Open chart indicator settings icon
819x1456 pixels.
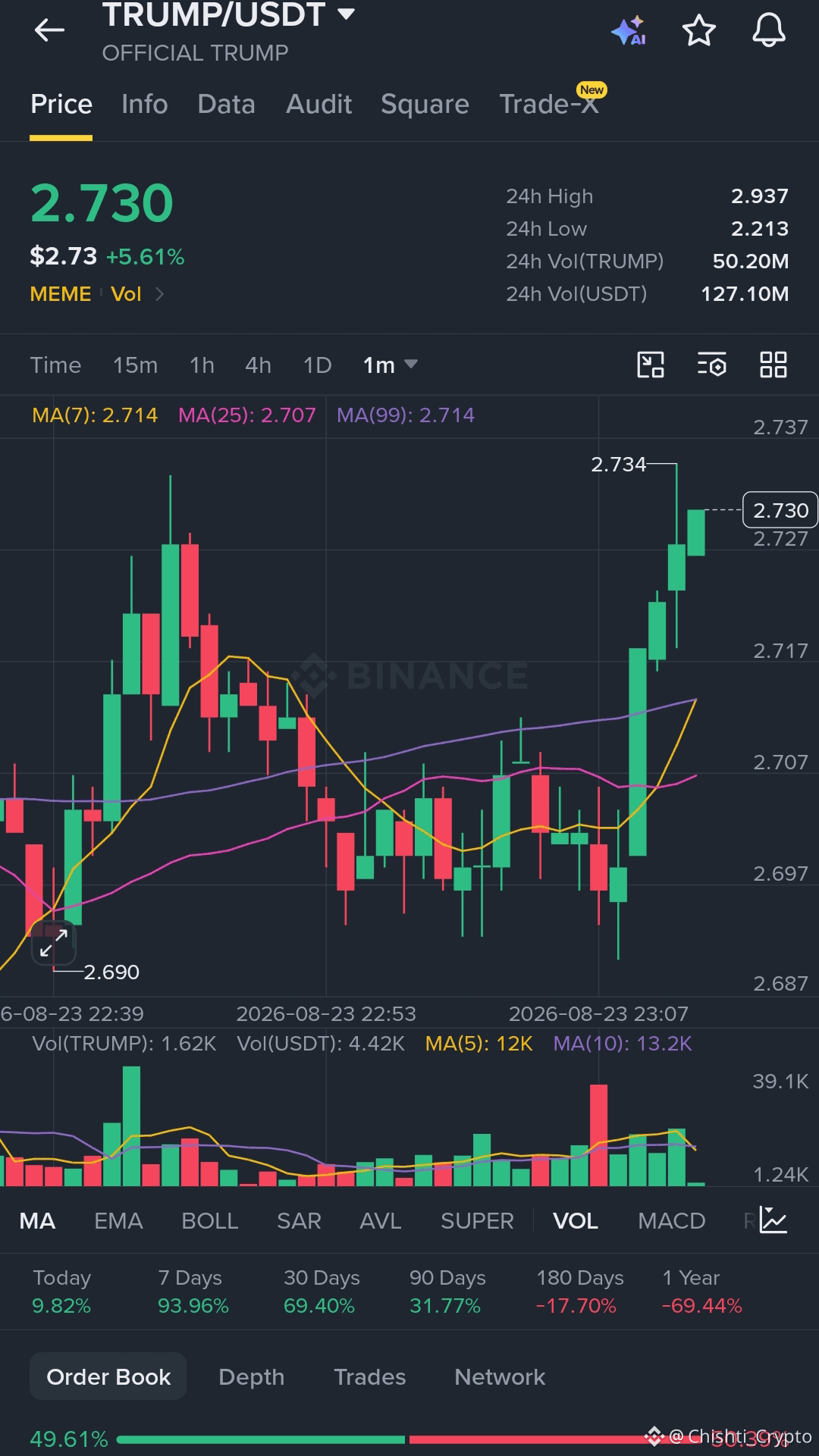point(711,365)
